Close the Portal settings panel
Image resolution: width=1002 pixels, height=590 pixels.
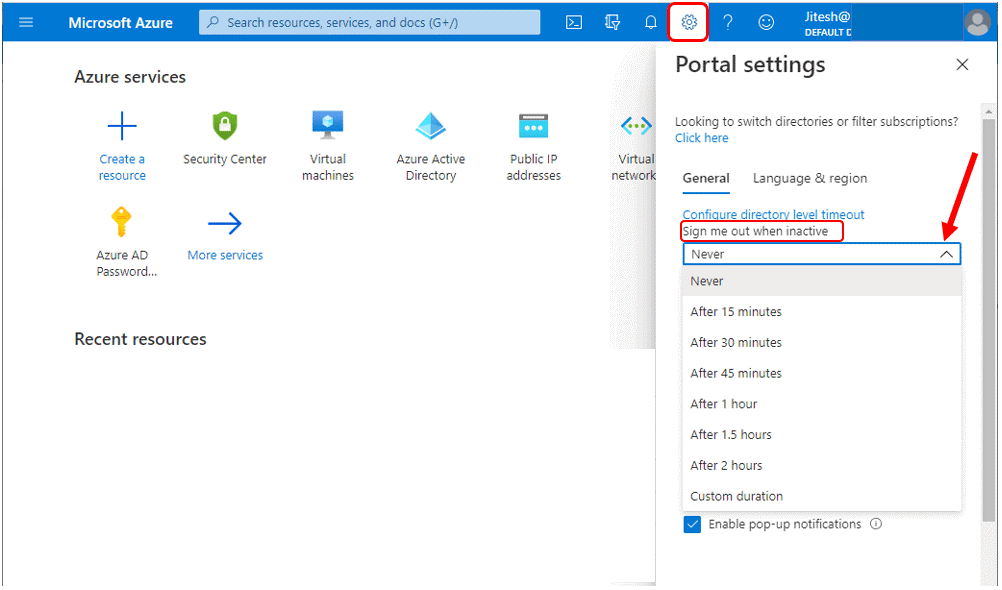[x=962, y=65]
